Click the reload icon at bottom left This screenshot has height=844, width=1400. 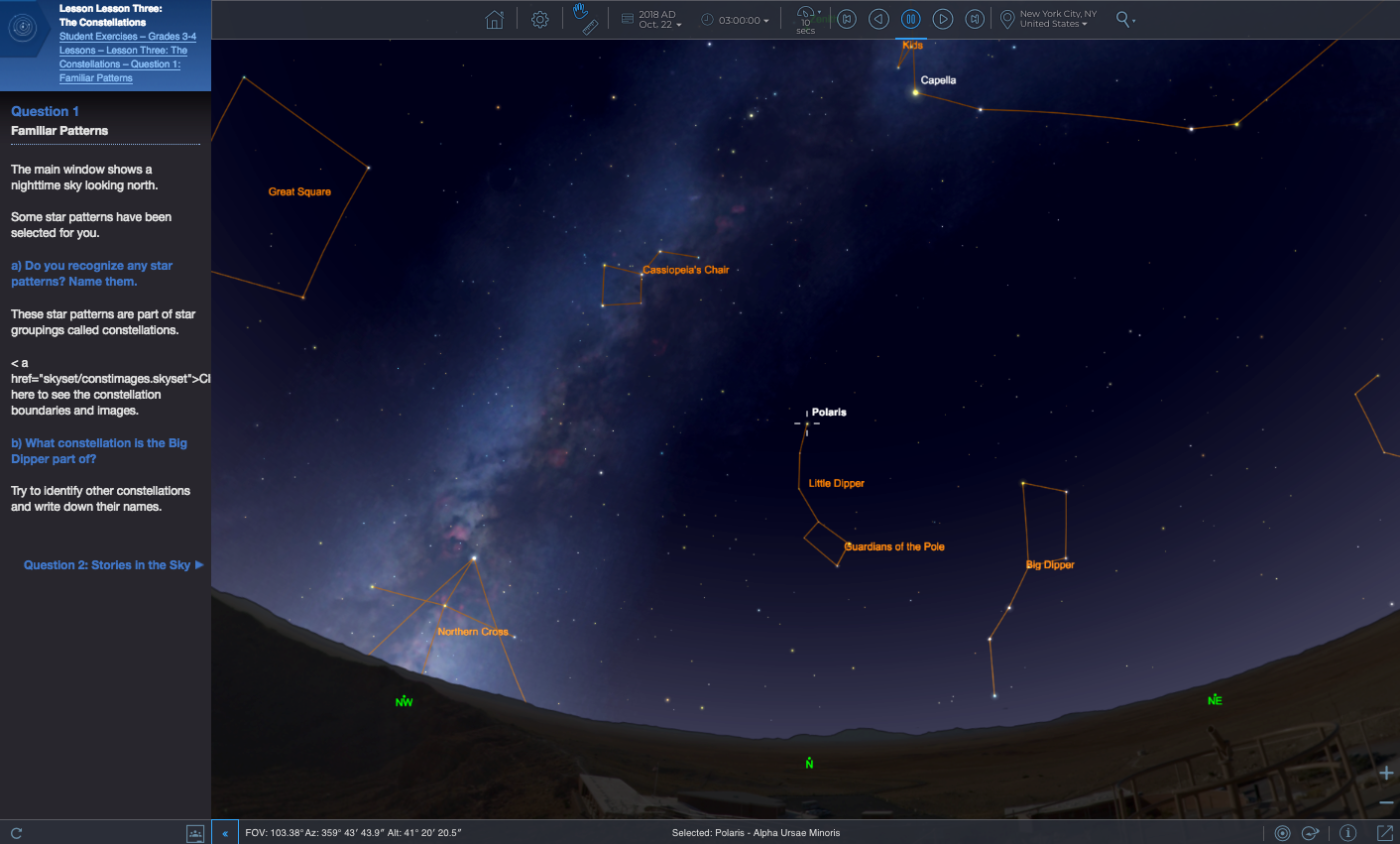16,833
